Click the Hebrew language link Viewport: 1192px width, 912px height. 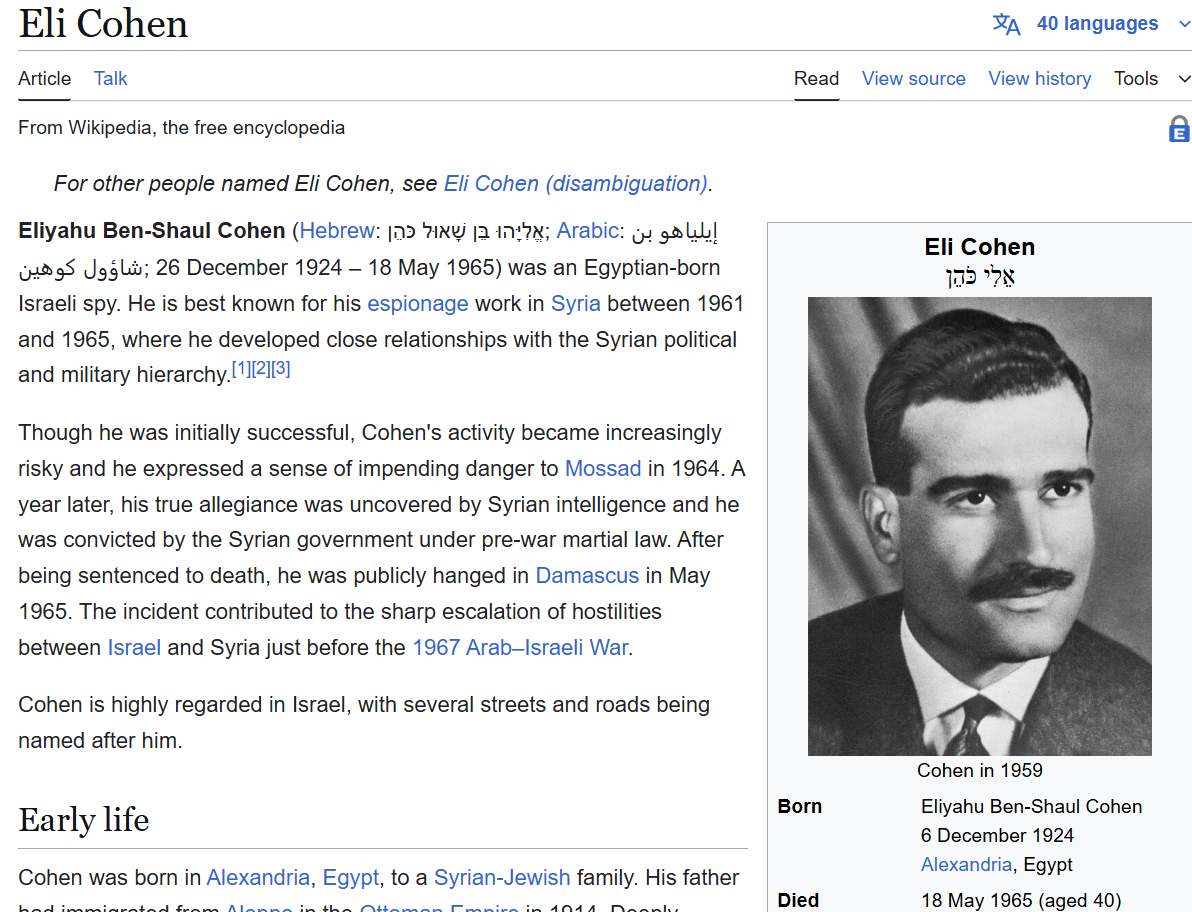click(337, 230)
